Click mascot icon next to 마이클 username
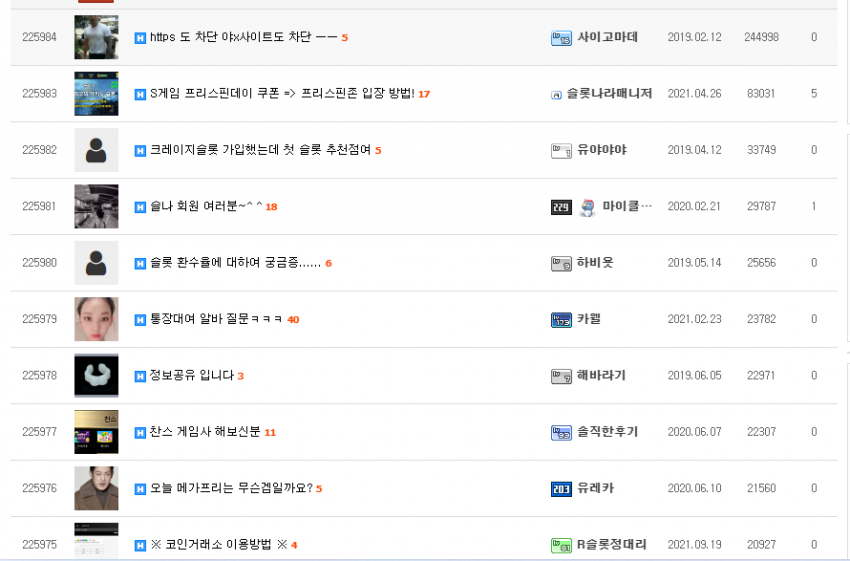Viewport: 850px width, 561px height. click(587, 207)
